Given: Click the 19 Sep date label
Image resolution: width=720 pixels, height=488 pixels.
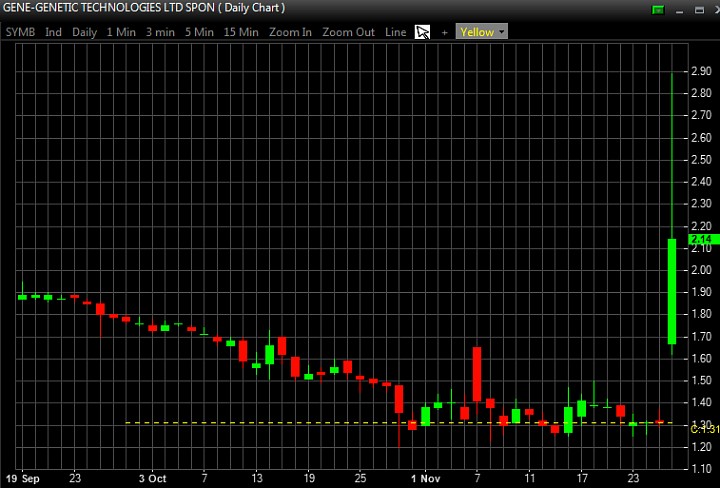Looking at the screenshot, I should click(22, 478).
